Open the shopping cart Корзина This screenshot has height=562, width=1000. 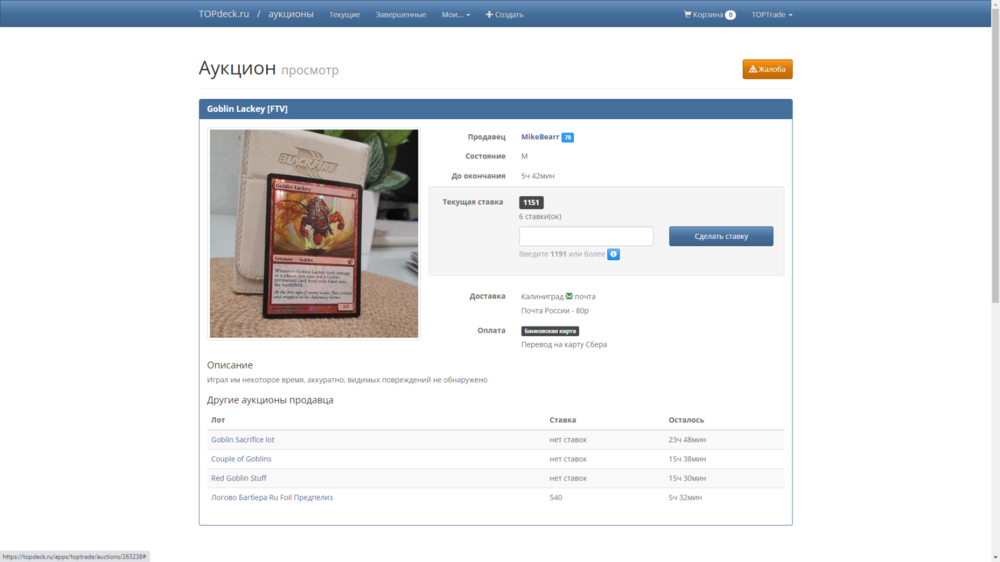click(709, 15)
